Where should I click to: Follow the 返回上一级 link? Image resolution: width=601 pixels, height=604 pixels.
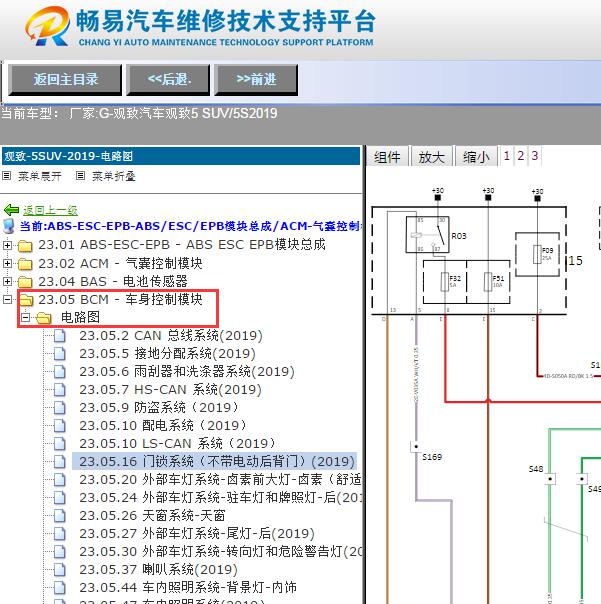point(50,210)
